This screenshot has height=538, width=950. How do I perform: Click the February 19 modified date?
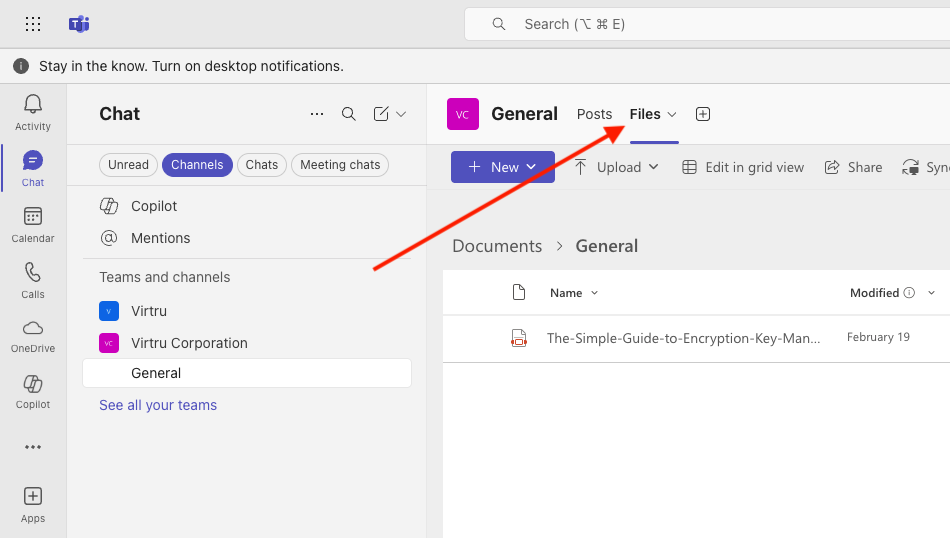click(878, 337)
